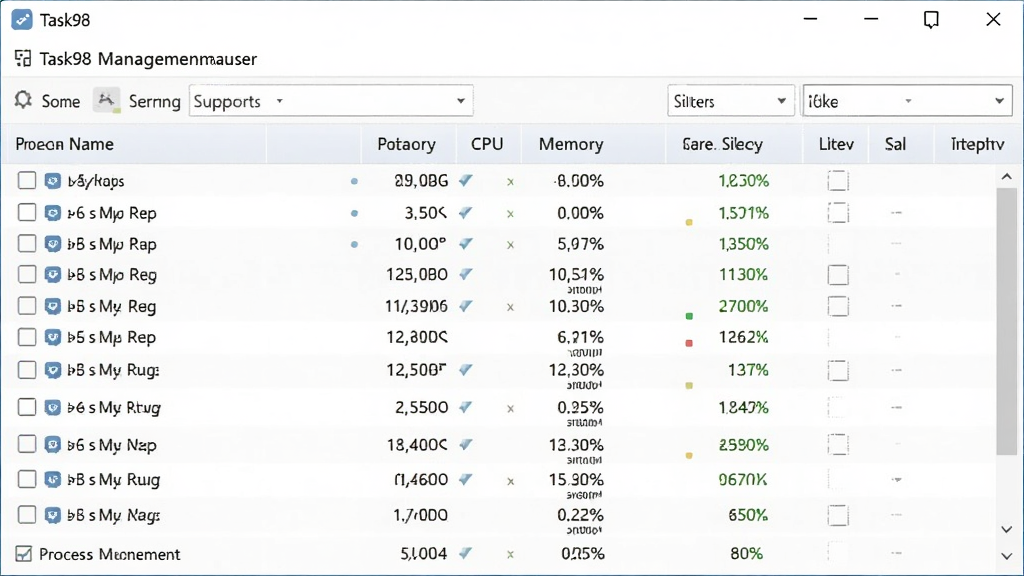Click the Litev column header
Screen dimensions: 1024x576
point(837,144)
